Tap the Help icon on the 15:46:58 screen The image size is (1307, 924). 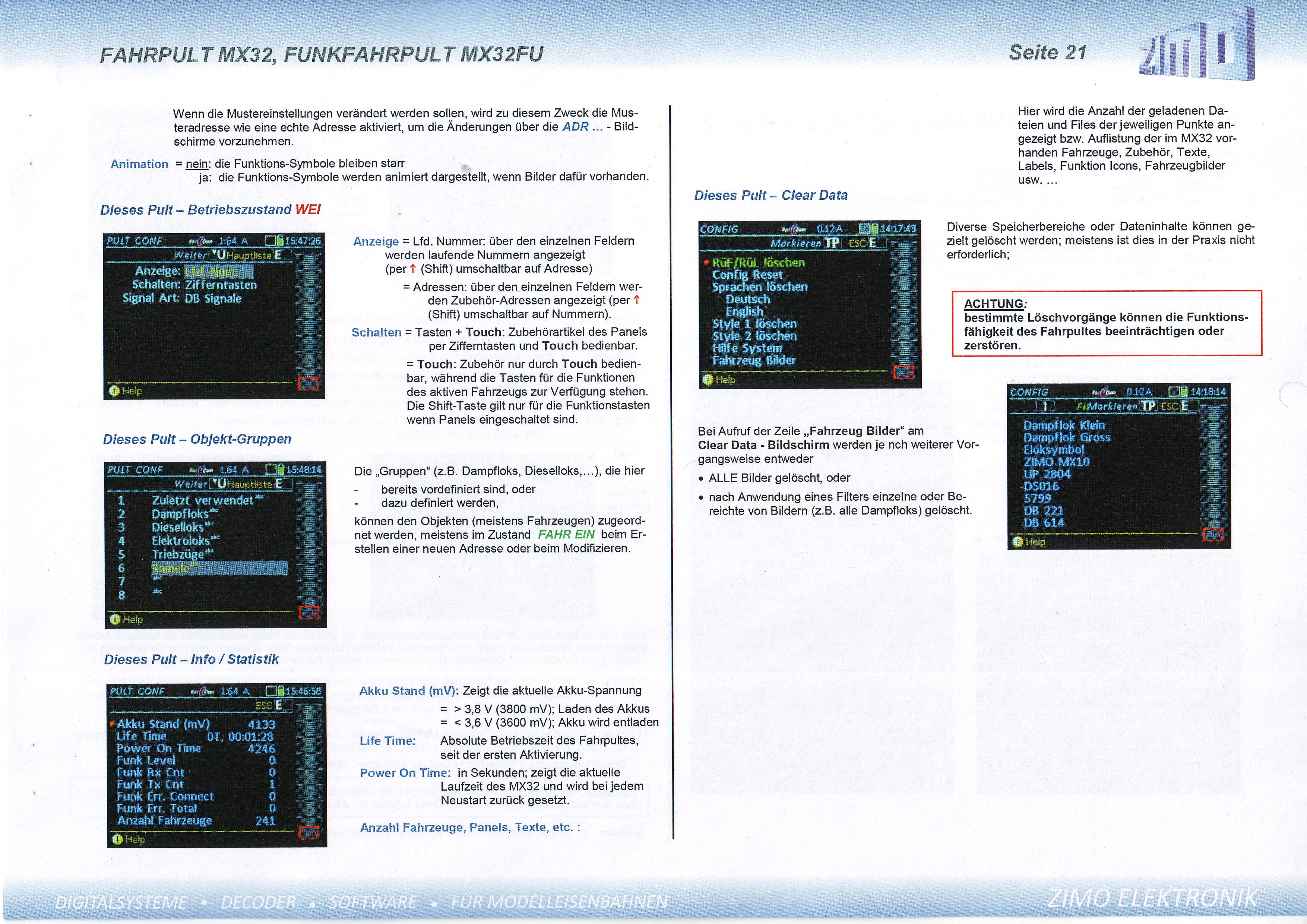pyautogui.click(x=117, y=839)
